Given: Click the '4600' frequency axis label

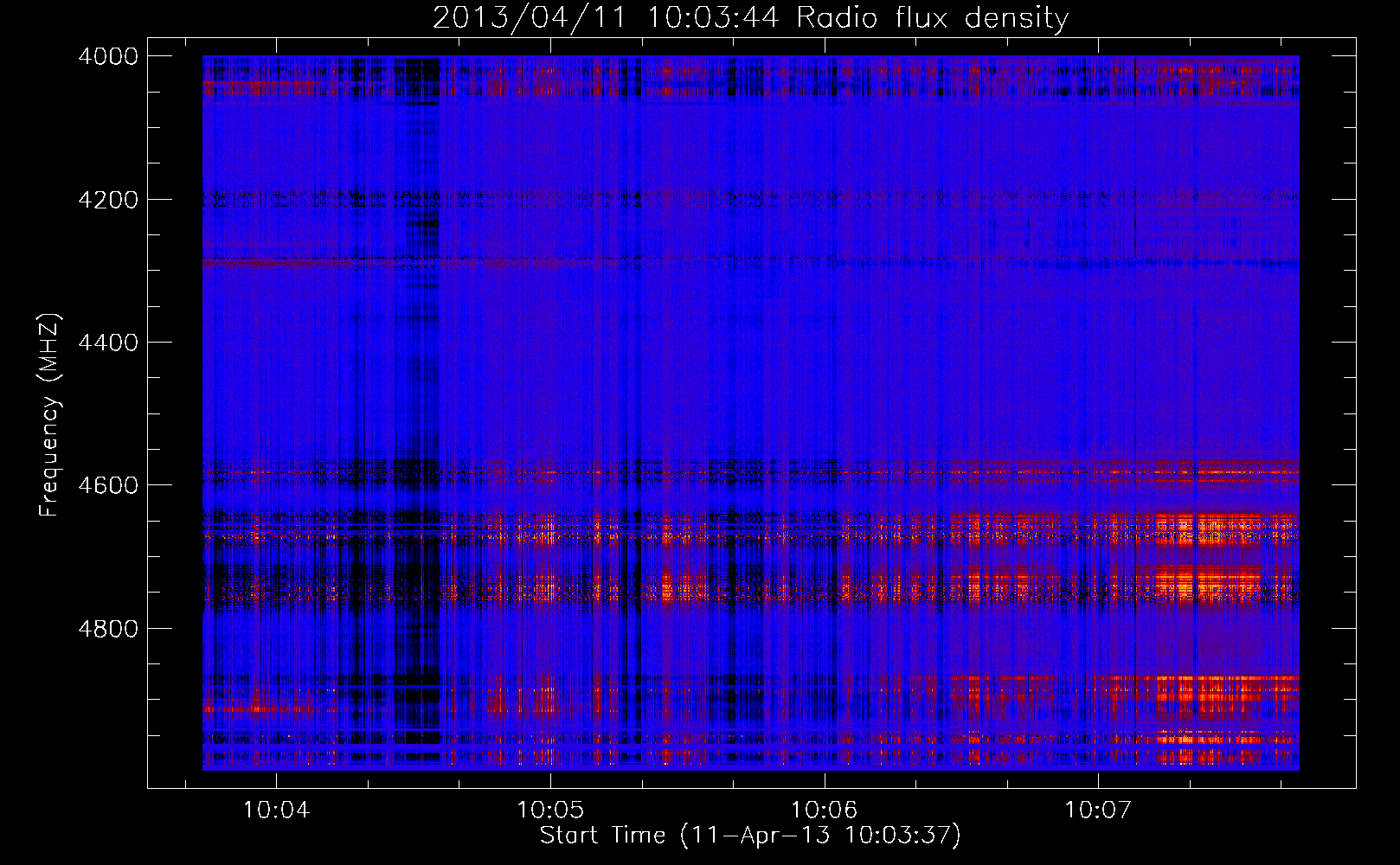Looking at the screenshot, I should pyautogui.click(x=108, y=485).
